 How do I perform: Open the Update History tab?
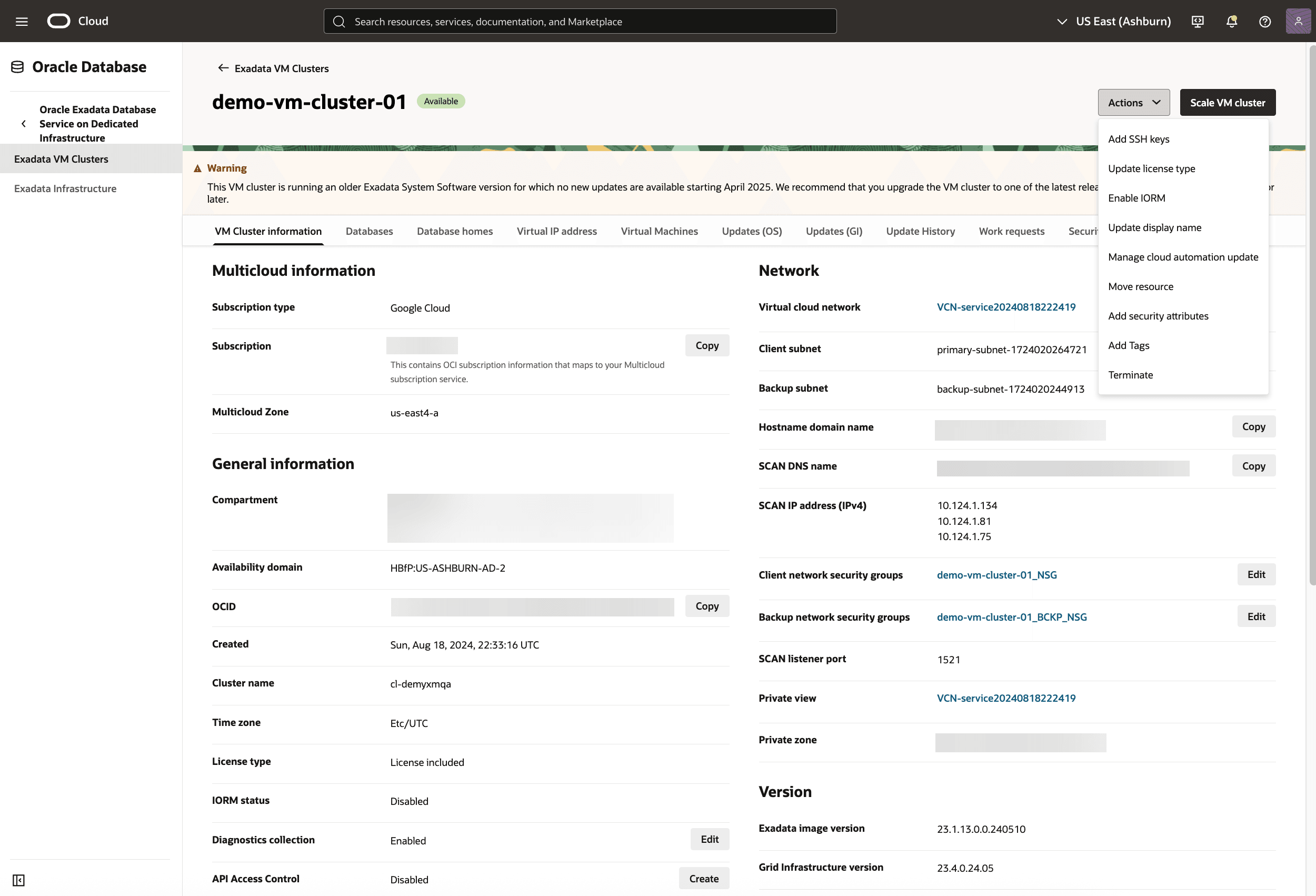[x=920, y=231]
